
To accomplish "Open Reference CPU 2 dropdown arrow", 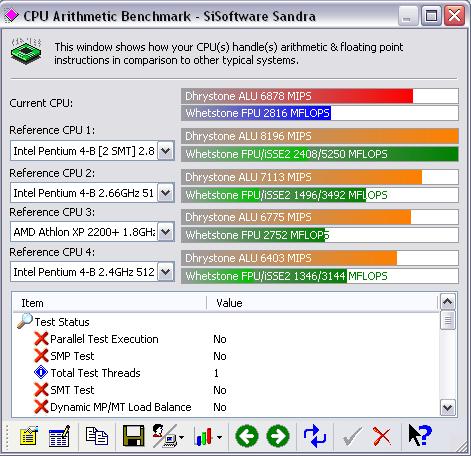I will point(166,193).
